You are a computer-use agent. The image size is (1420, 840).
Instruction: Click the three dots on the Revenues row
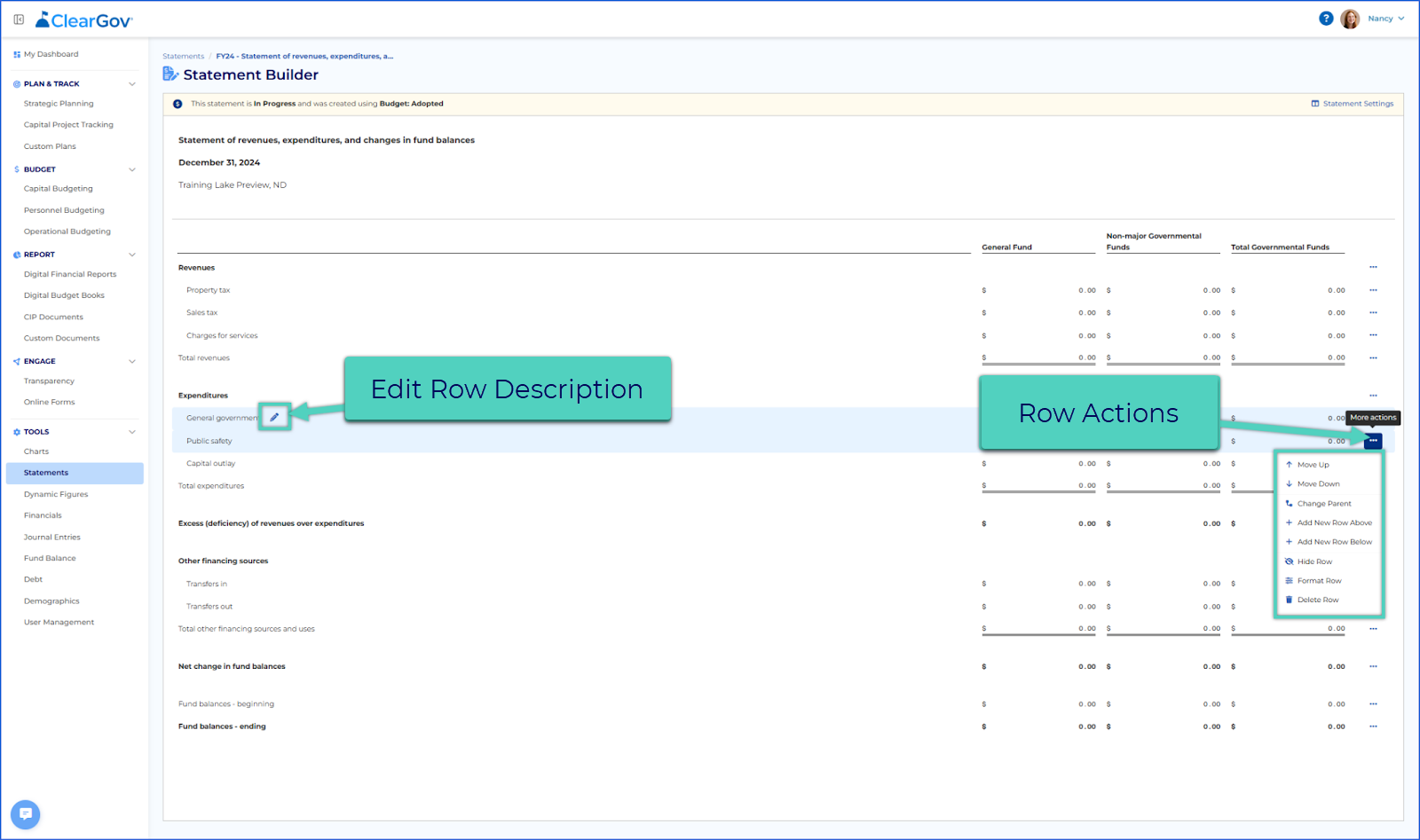click(x=1373, y=267)
